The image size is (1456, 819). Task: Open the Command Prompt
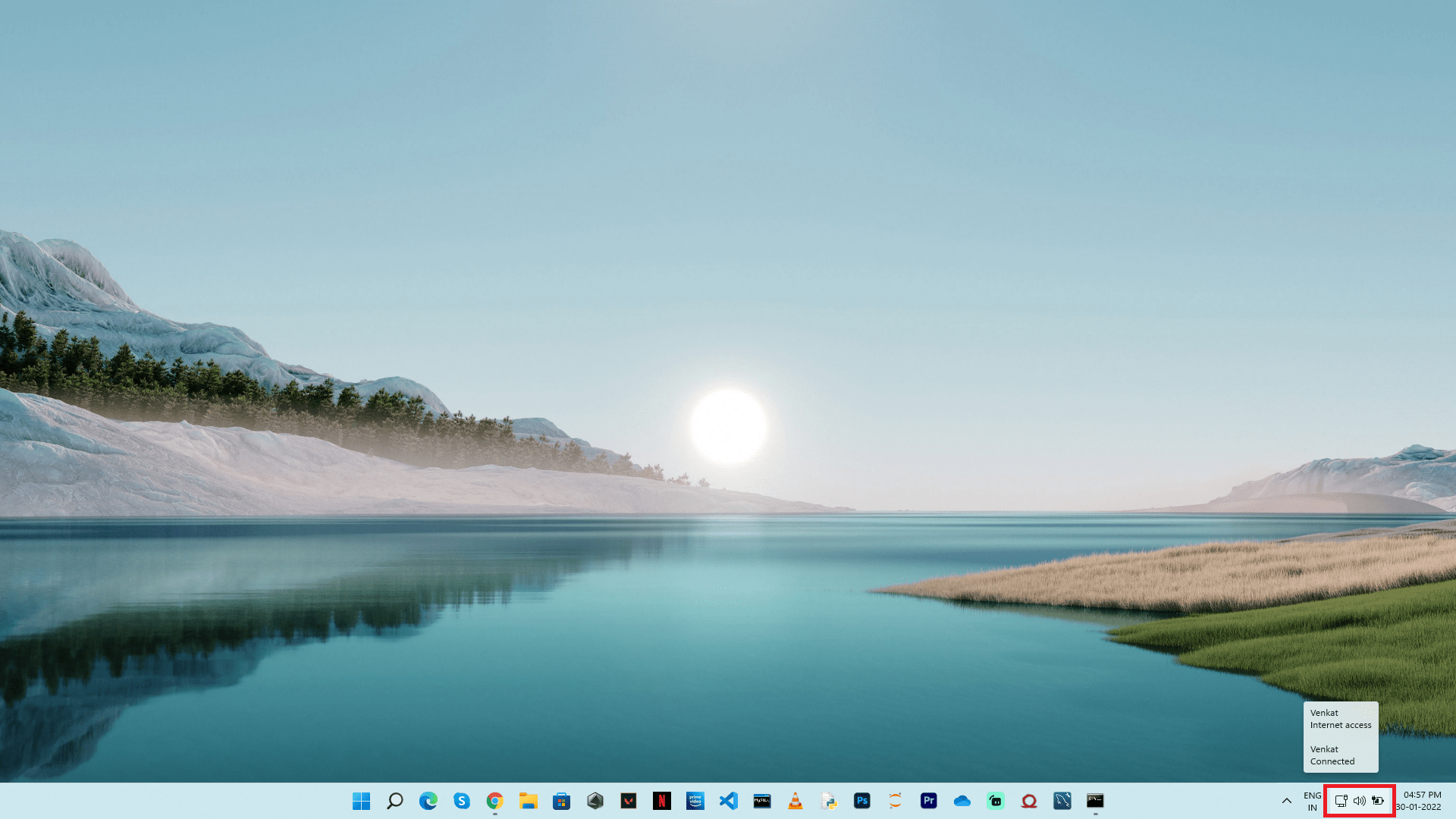click(x=1094, y=800)
